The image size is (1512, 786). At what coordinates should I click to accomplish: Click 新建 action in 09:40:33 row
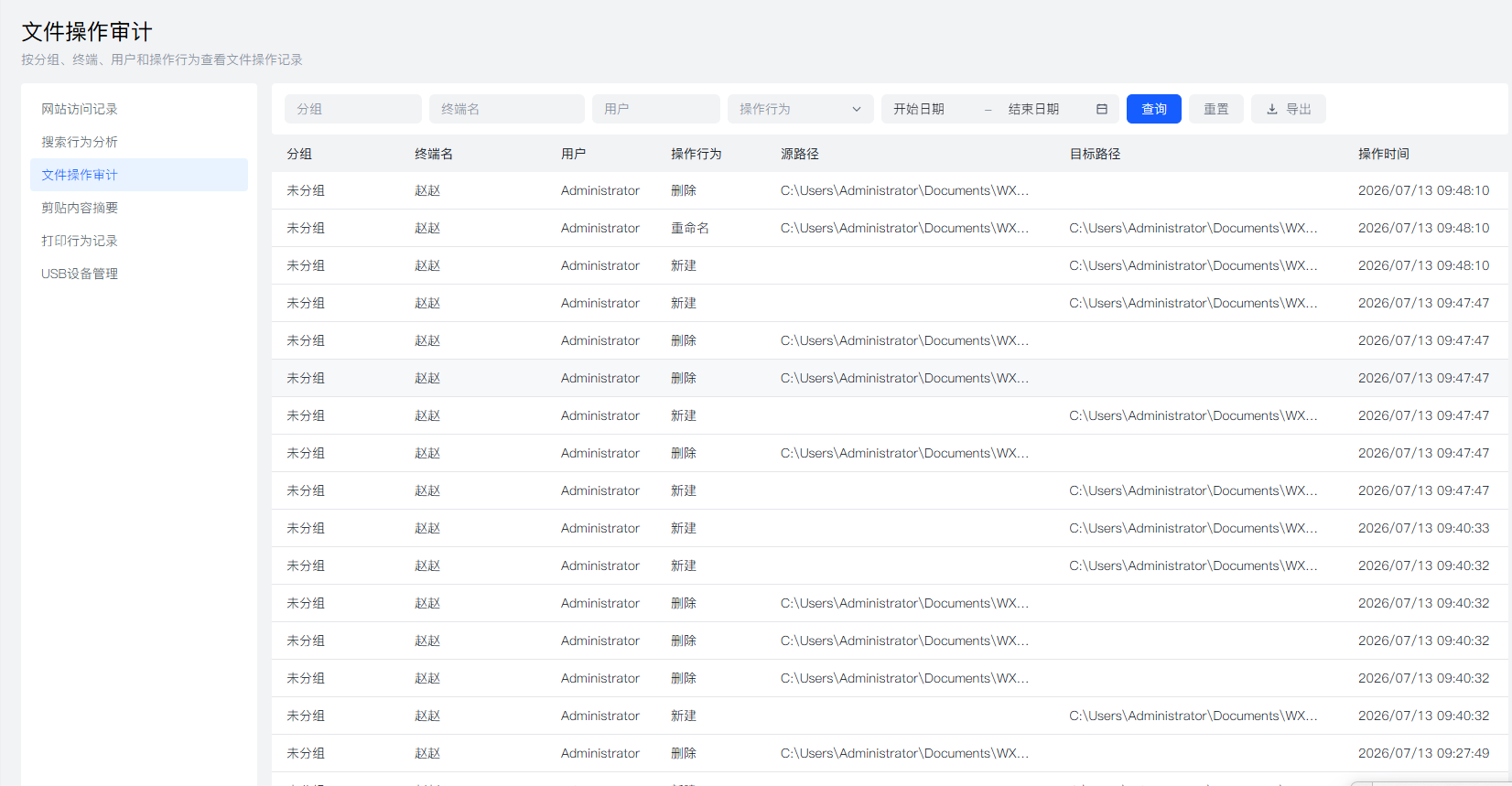click(684, 528)
